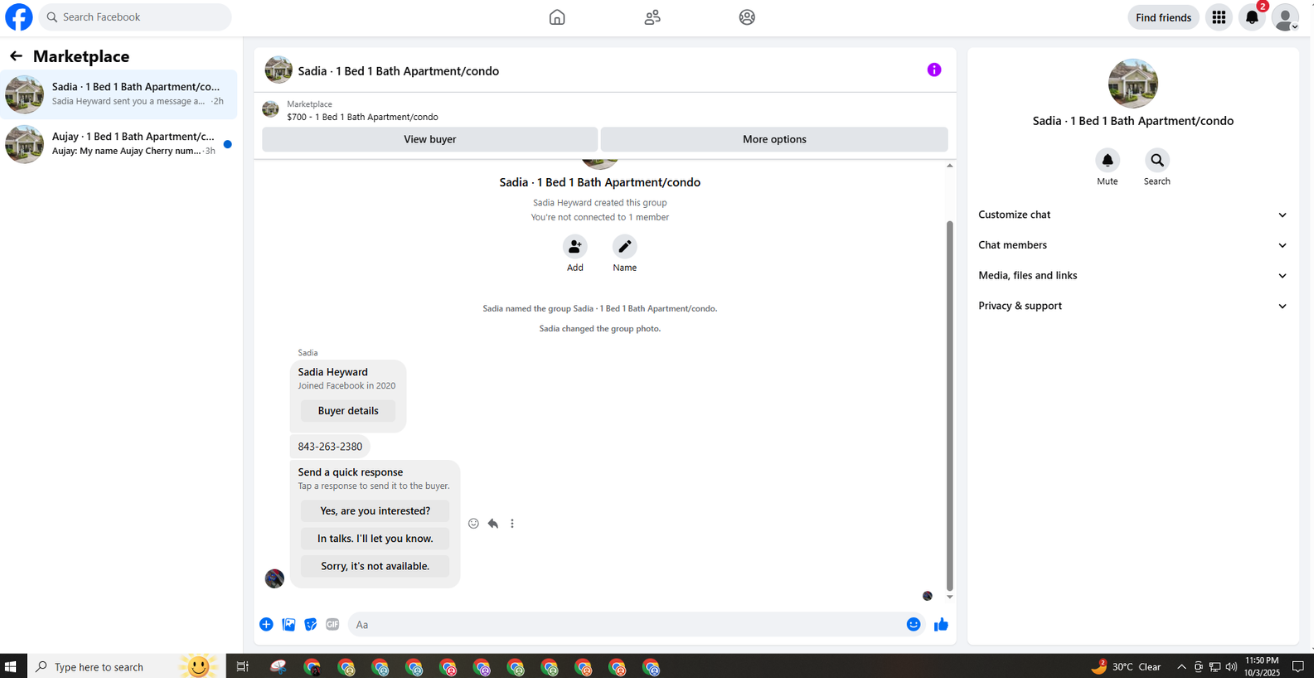The height and width of the screenshot is (678, 1314).
Task: Send a thumbs-up like
Action: pyautogui.click(x=941, y=624)
